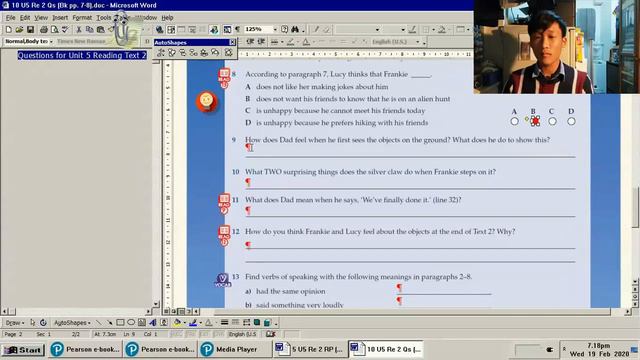Select answer D radio for question 8
Screen dimensions: 640x360
pyautogui.click(x=571, y=121)
